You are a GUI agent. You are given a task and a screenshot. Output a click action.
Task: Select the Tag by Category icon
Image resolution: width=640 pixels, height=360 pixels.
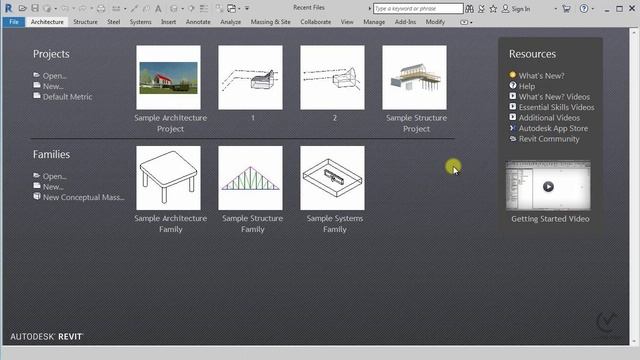pos(147,9)
